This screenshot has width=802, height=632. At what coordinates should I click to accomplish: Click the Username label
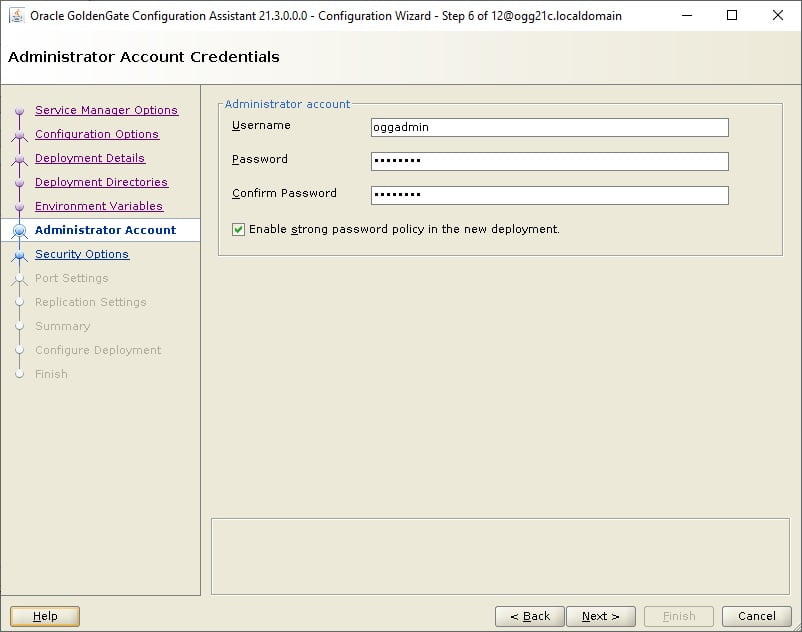(261, 125)
